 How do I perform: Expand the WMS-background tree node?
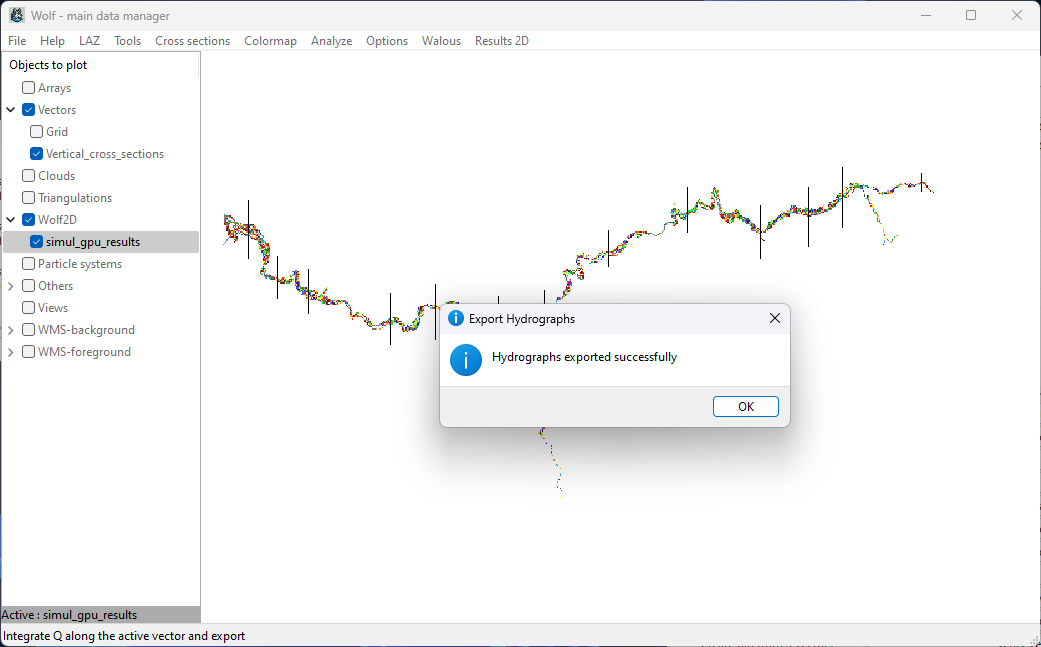coord(11,330)
